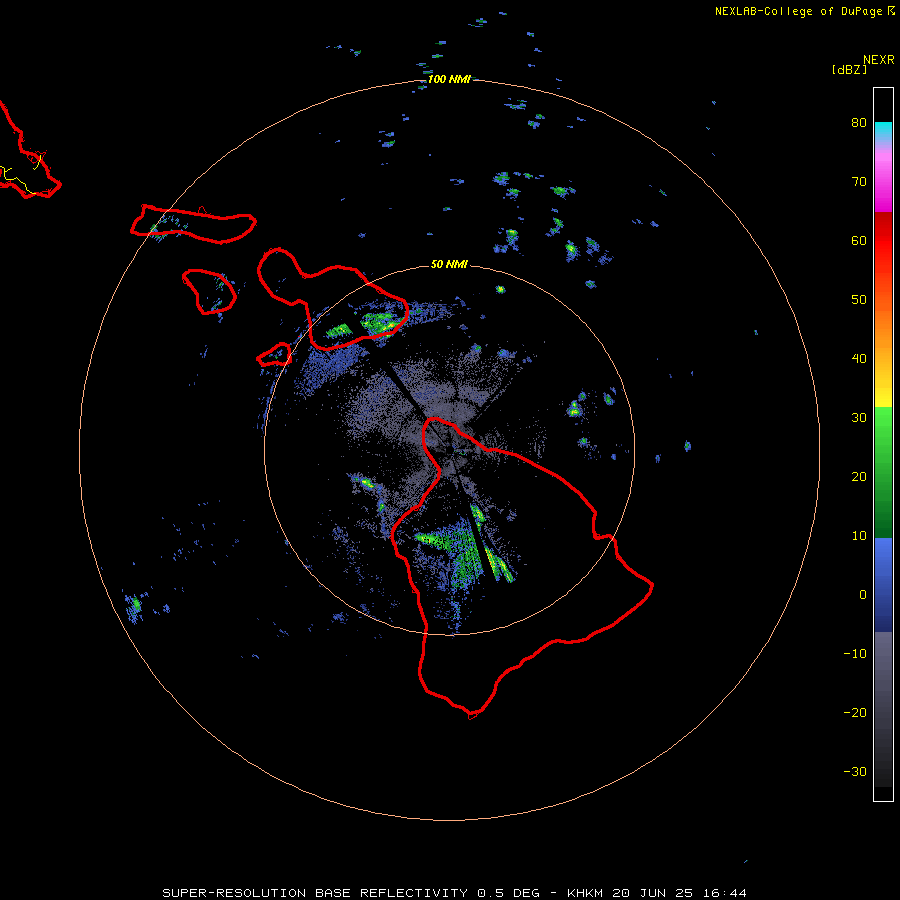Click the 50 NMI range ring label
900x900 pixels.
tap(449, 264)
